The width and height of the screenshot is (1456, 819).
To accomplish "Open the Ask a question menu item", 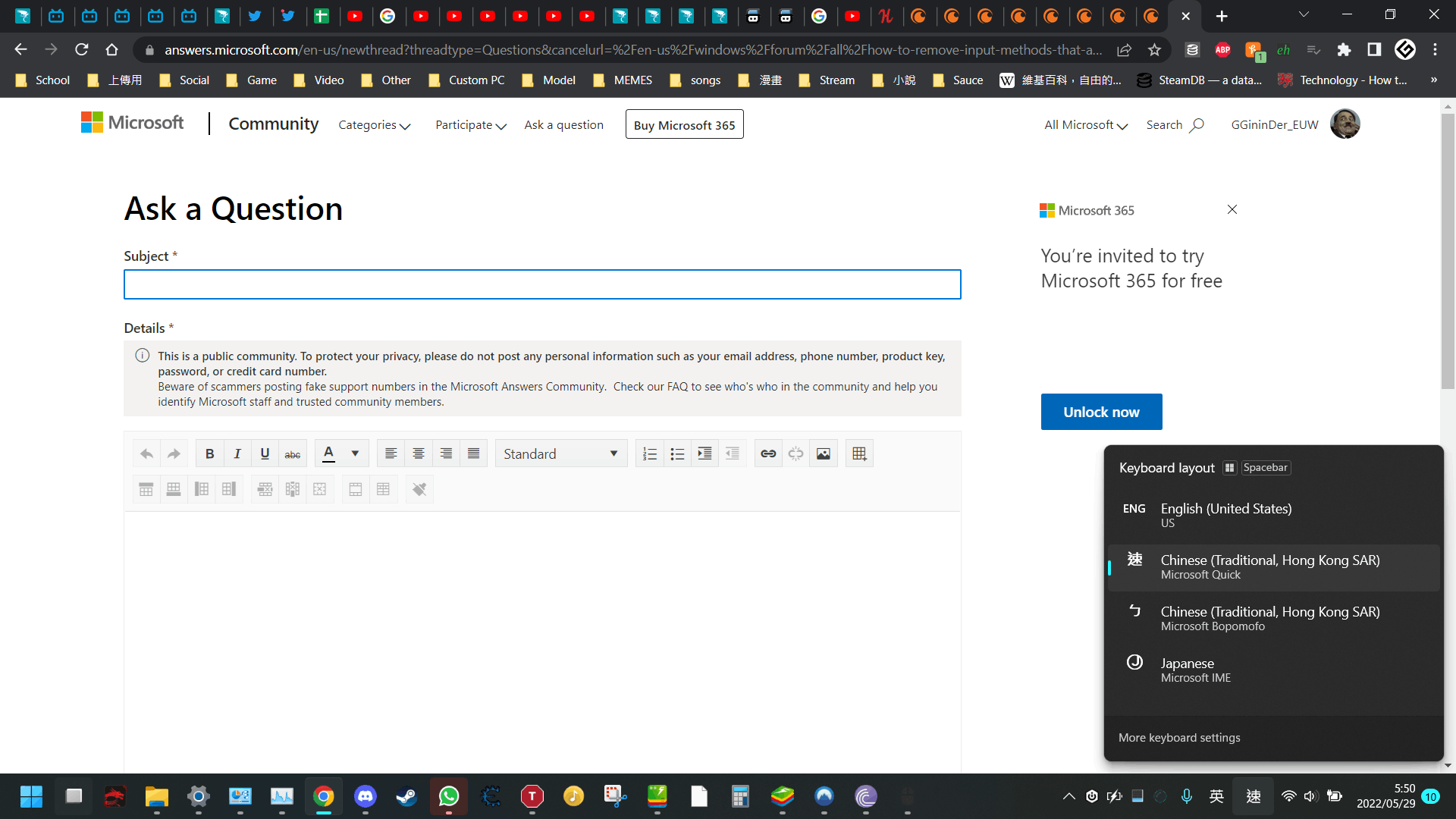I will [563, 124].
